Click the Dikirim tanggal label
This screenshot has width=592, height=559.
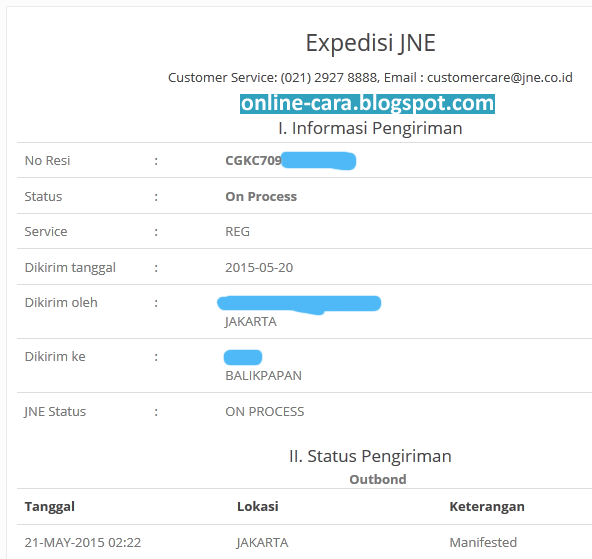pyautogui.click(x=70, y=268)
